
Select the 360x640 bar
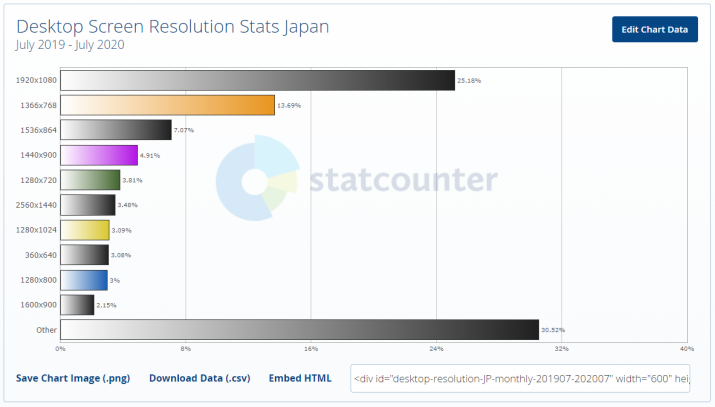(84, 255)
